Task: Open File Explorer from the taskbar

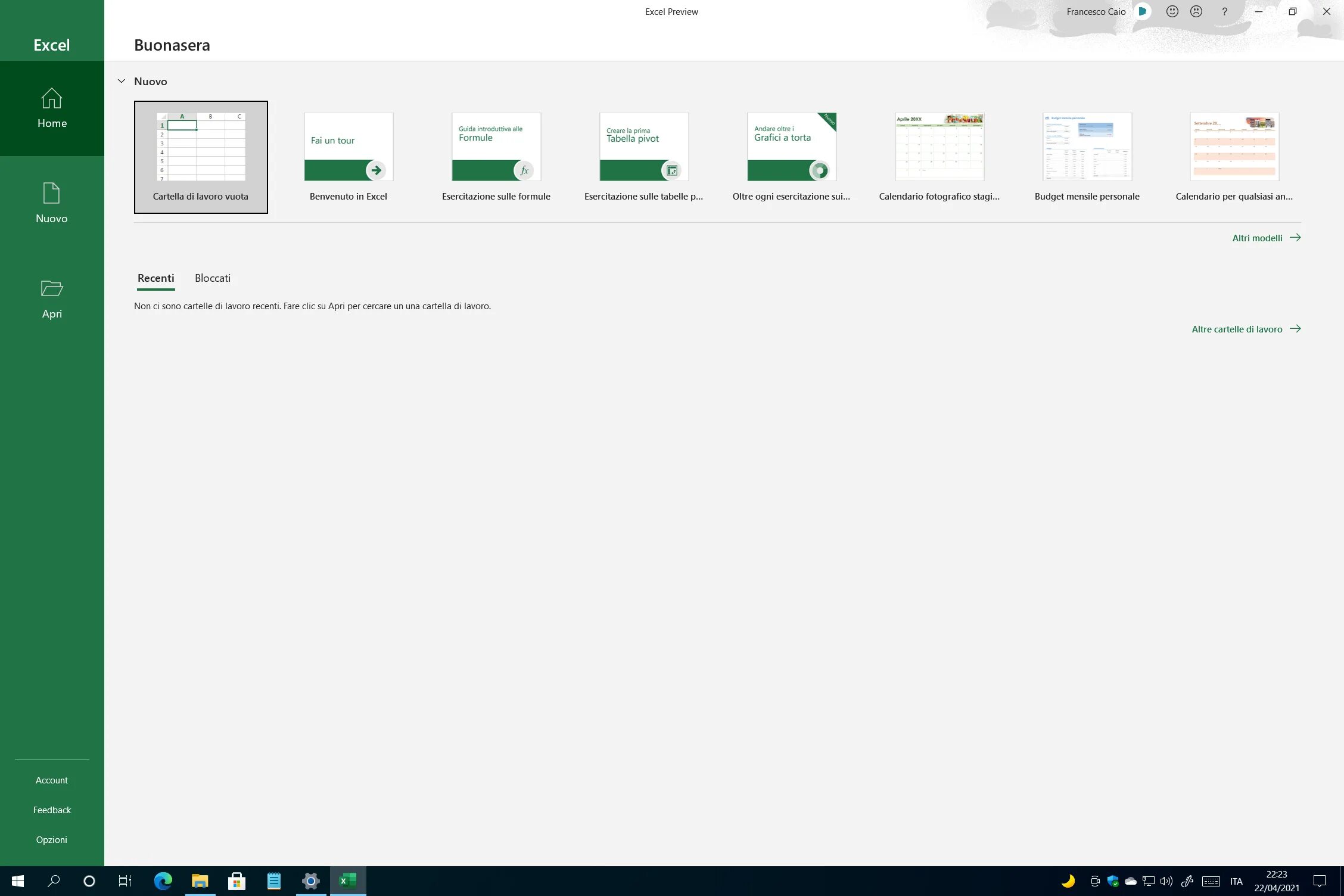Action: pos(200,881)
